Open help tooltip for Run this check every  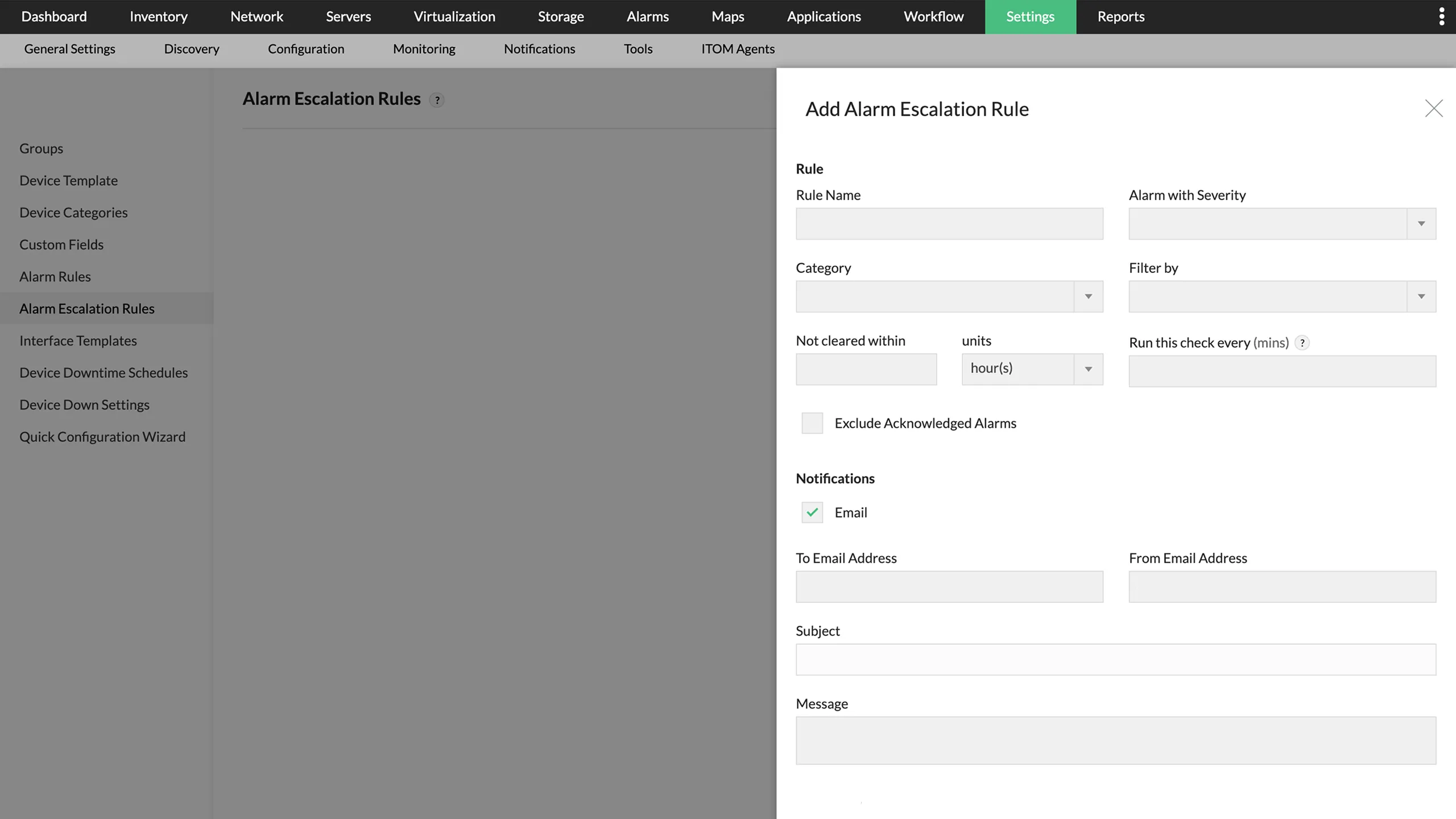click(1303, 342)
